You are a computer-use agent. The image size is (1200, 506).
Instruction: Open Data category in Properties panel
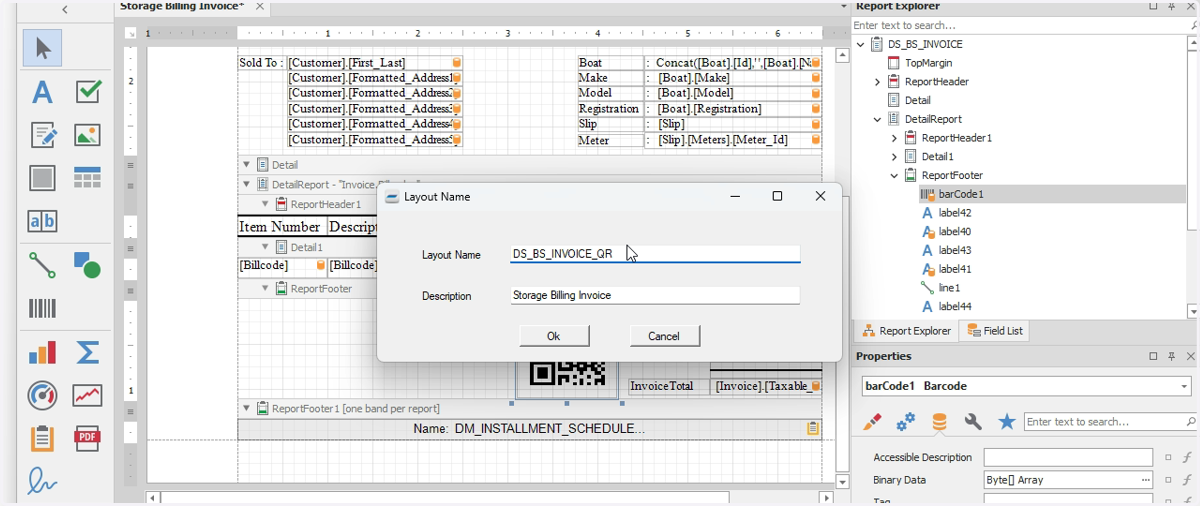click(939, 422)
